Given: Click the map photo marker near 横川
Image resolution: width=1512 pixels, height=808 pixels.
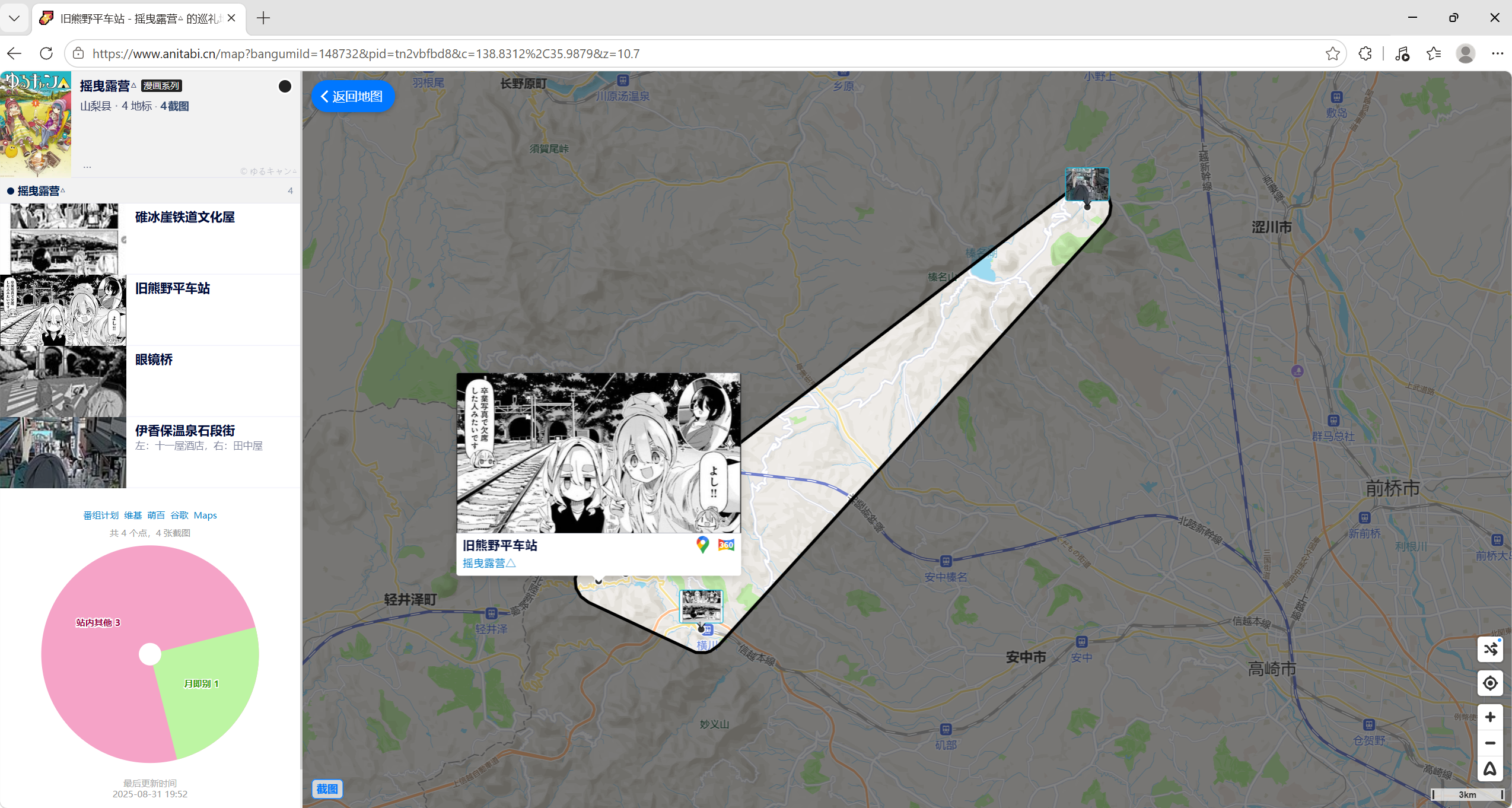Looking at the screenshot, I should (x=701, y=606).
